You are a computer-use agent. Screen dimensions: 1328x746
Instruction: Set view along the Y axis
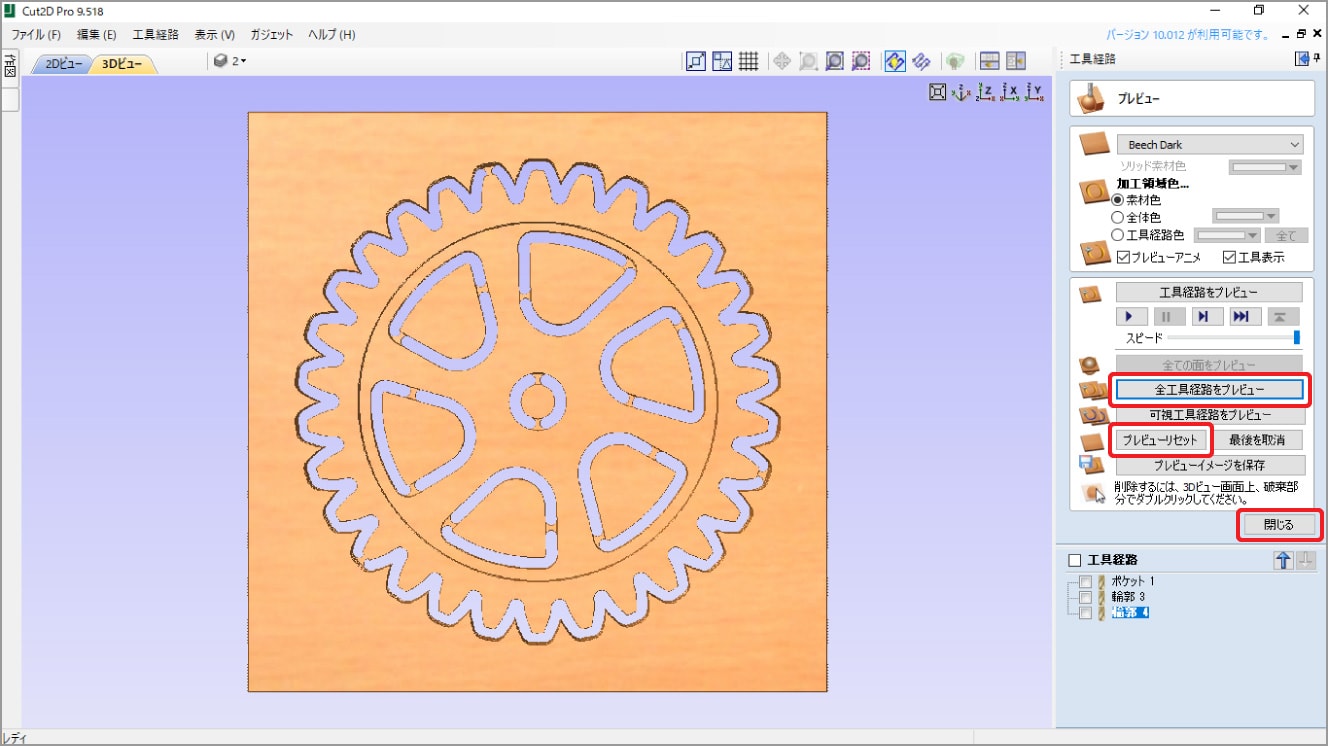[x=1034, y=93]
